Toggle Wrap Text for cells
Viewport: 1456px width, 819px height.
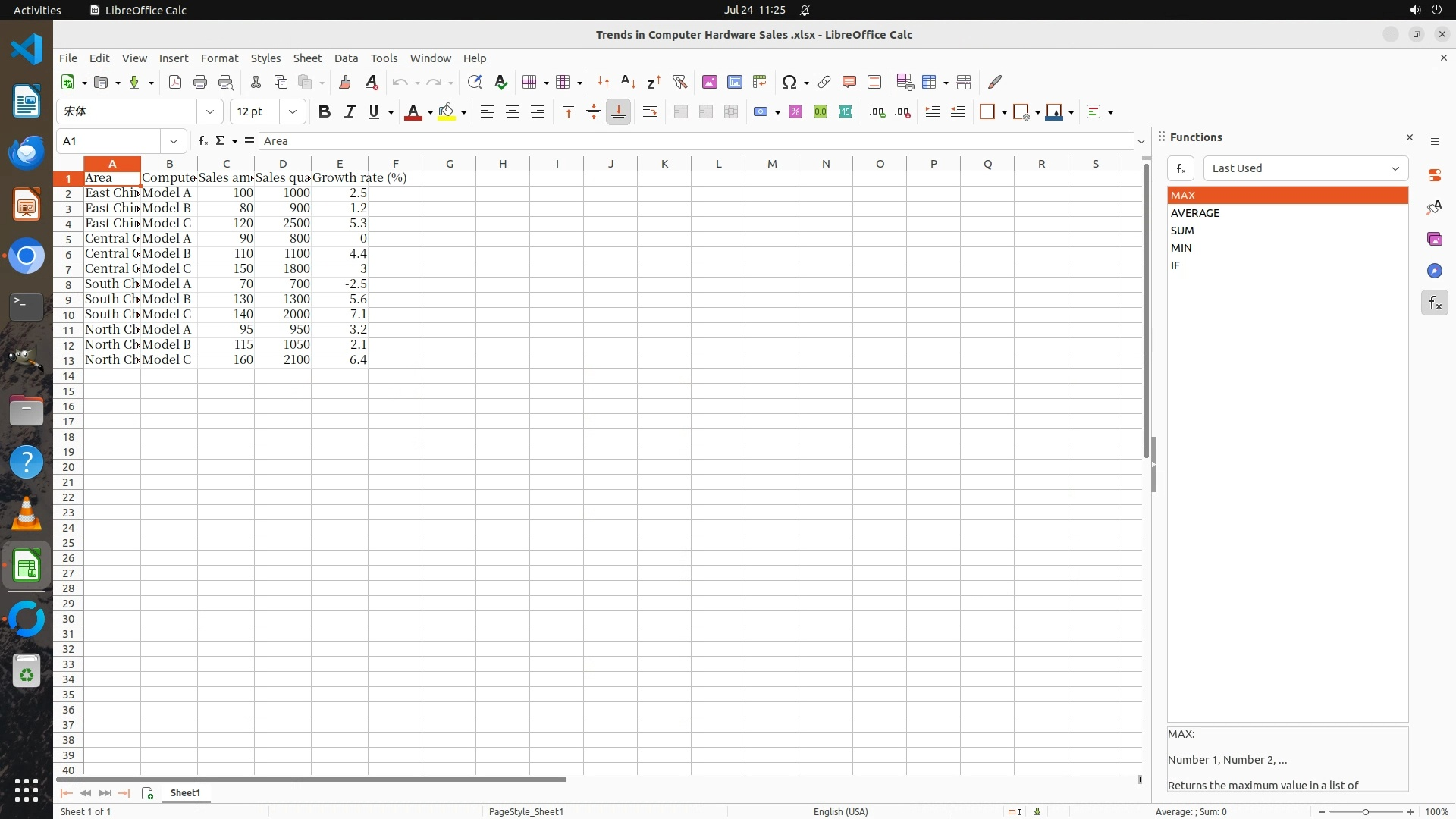650,111
